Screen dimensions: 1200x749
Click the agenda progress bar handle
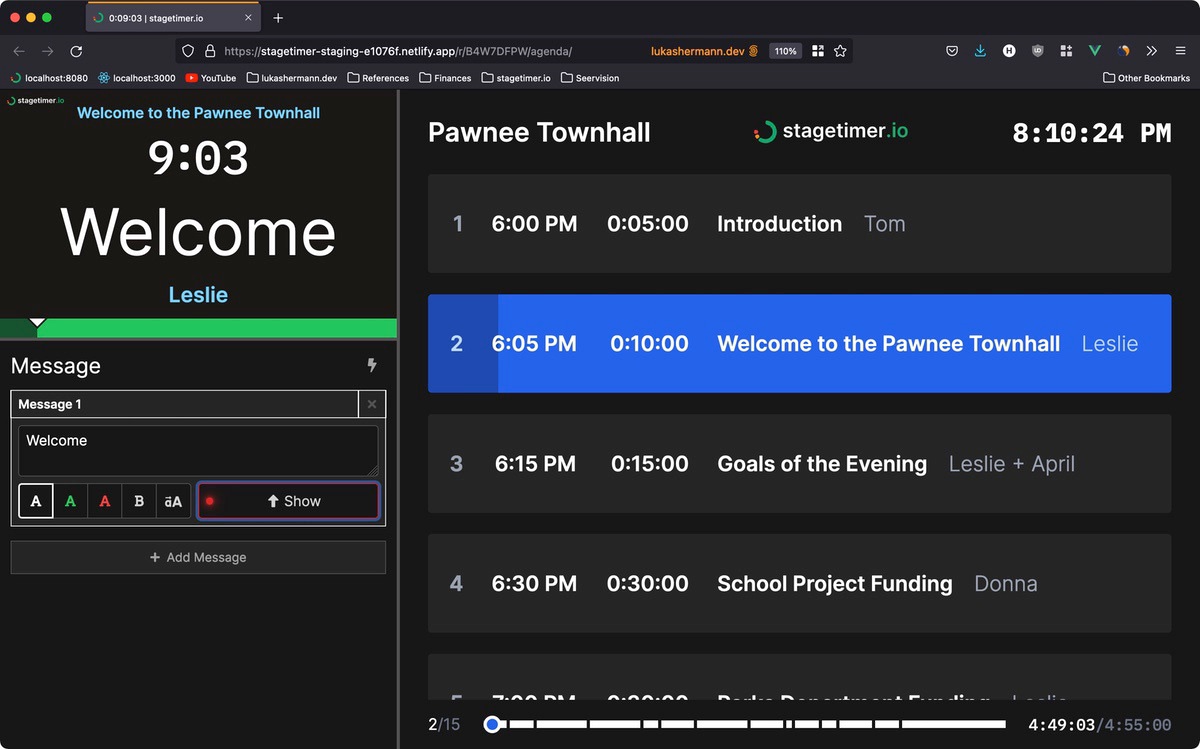492,724
